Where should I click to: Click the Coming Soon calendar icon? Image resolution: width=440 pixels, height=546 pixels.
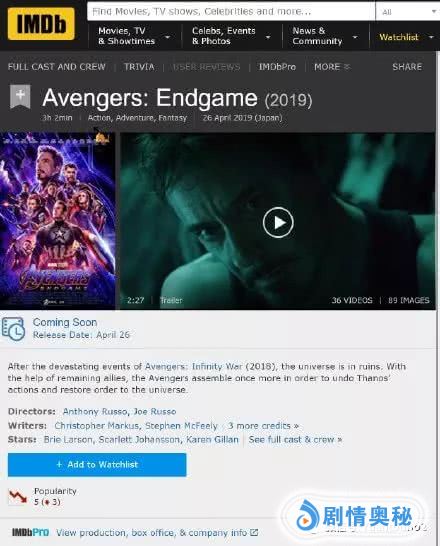[x=13, y=329]
